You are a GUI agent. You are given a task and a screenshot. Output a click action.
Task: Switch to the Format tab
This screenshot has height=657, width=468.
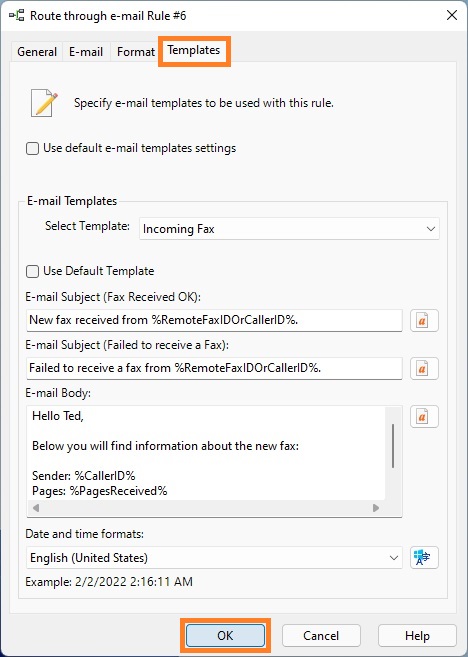coord(136,52)
